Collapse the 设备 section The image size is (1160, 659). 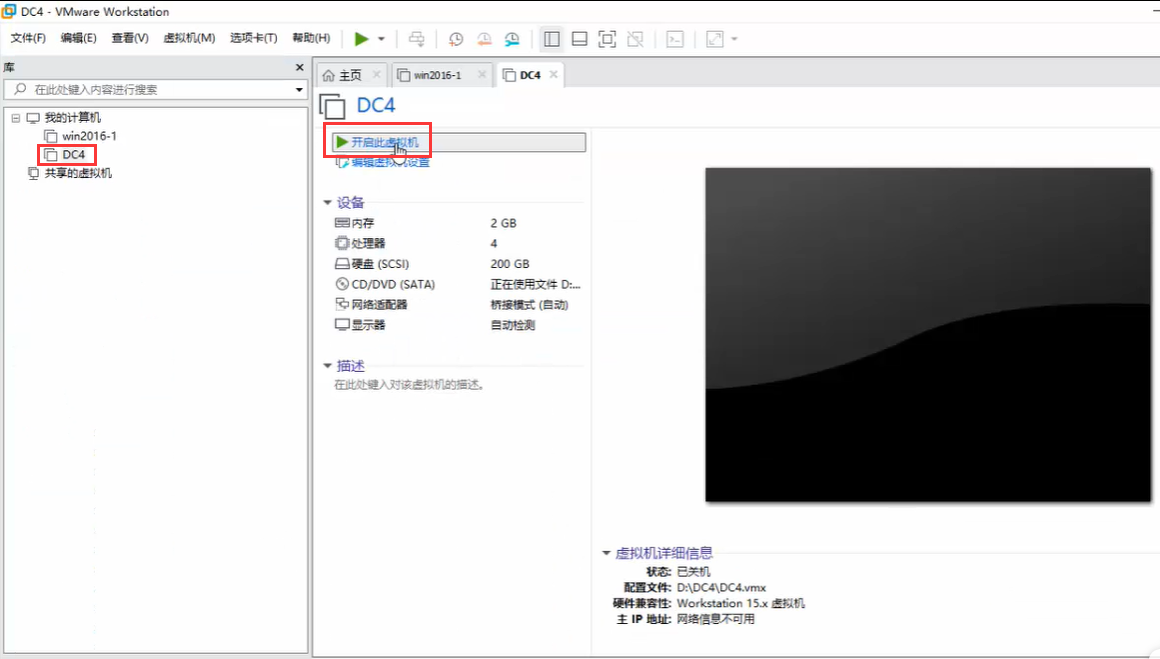pos(328,203)
